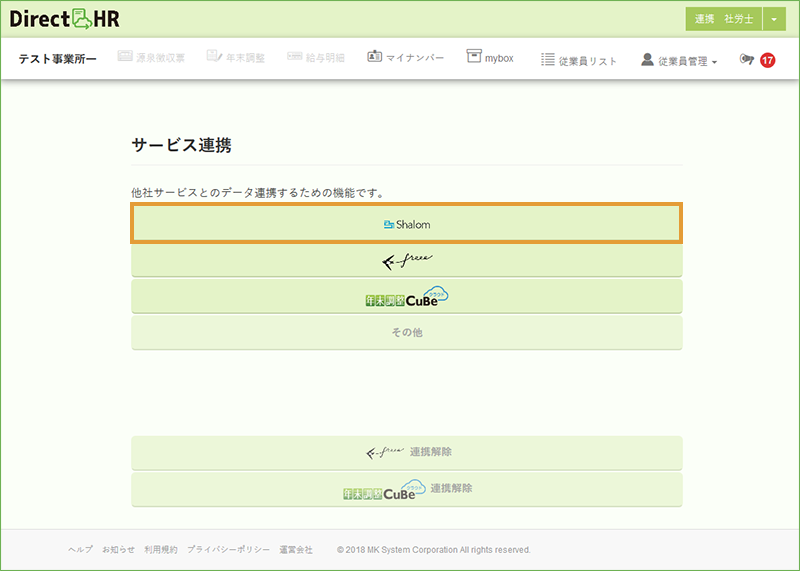Click the DirectHR logo
The width and height of the screenshot is (800, 571).
click(65, 19)
